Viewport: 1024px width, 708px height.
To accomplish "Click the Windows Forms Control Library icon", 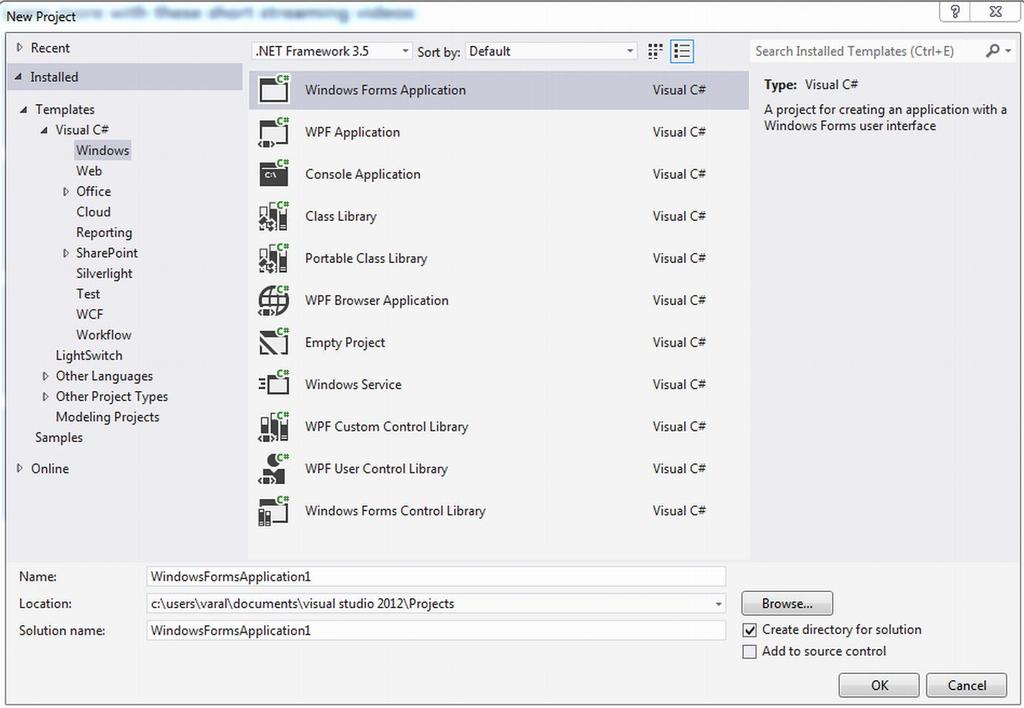I will [274, 511].
